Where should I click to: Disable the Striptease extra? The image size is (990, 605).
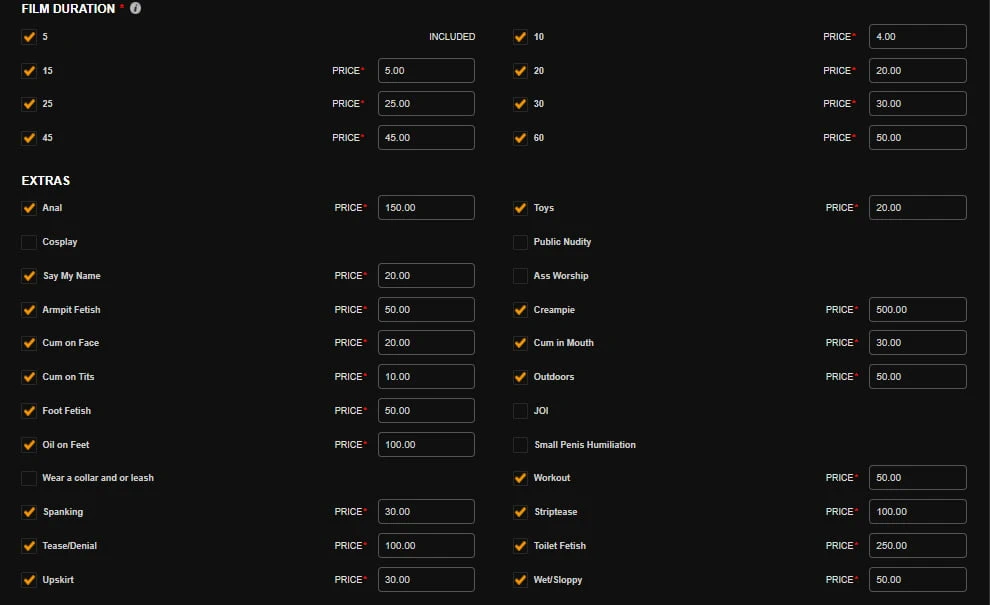520,512
